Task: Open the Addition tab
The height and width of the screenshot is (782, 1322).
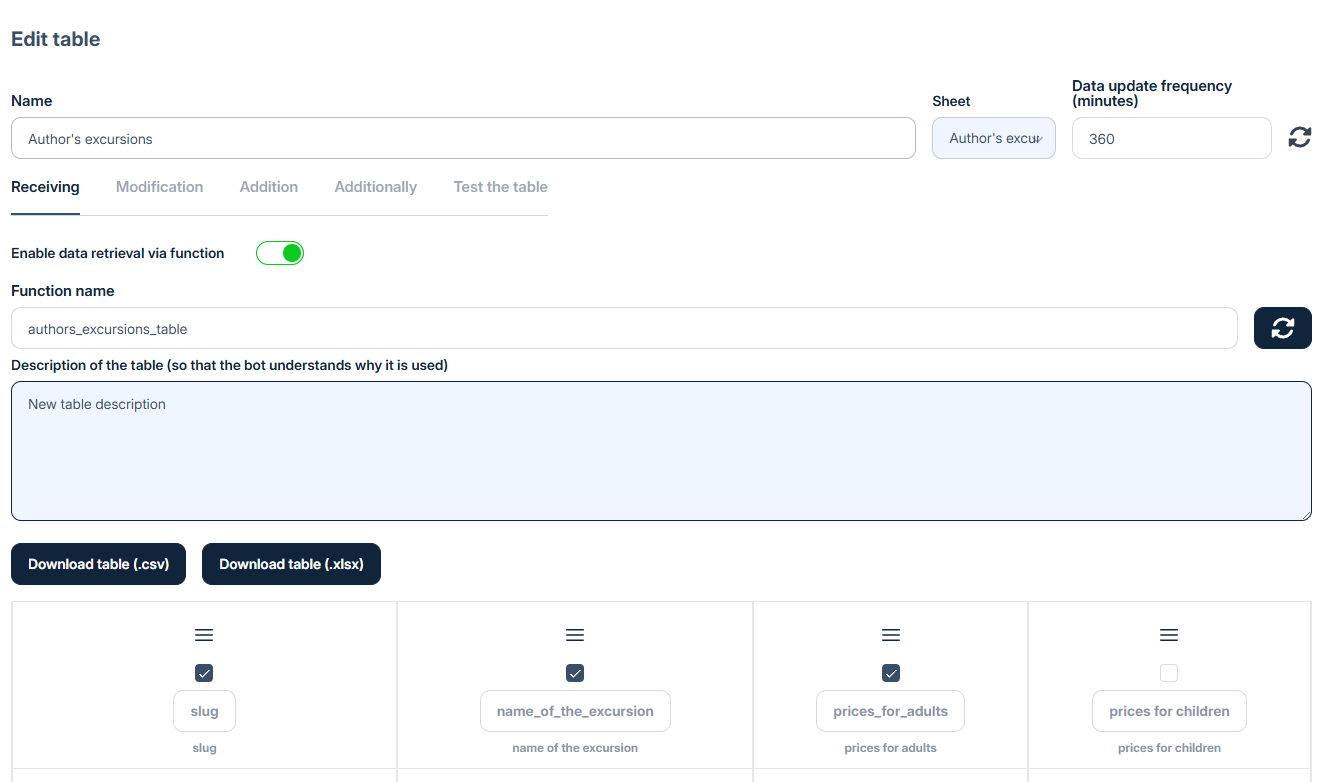Action: (x=269, y=187)
